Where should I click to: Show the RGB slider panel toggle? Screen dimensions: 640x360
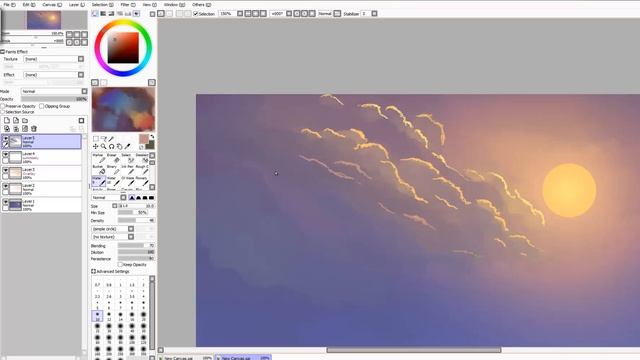click(103, 13)
